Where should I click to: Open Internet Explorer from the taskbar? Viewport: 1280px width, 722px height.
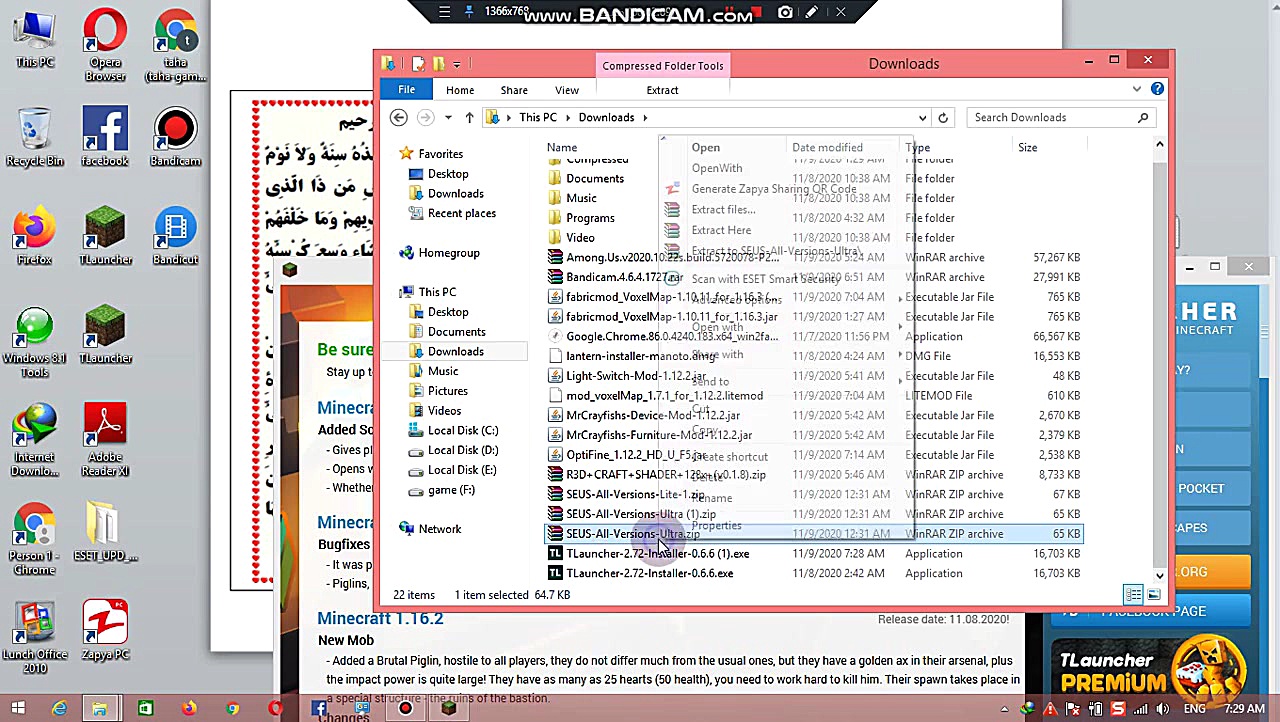tap(59, 709)
